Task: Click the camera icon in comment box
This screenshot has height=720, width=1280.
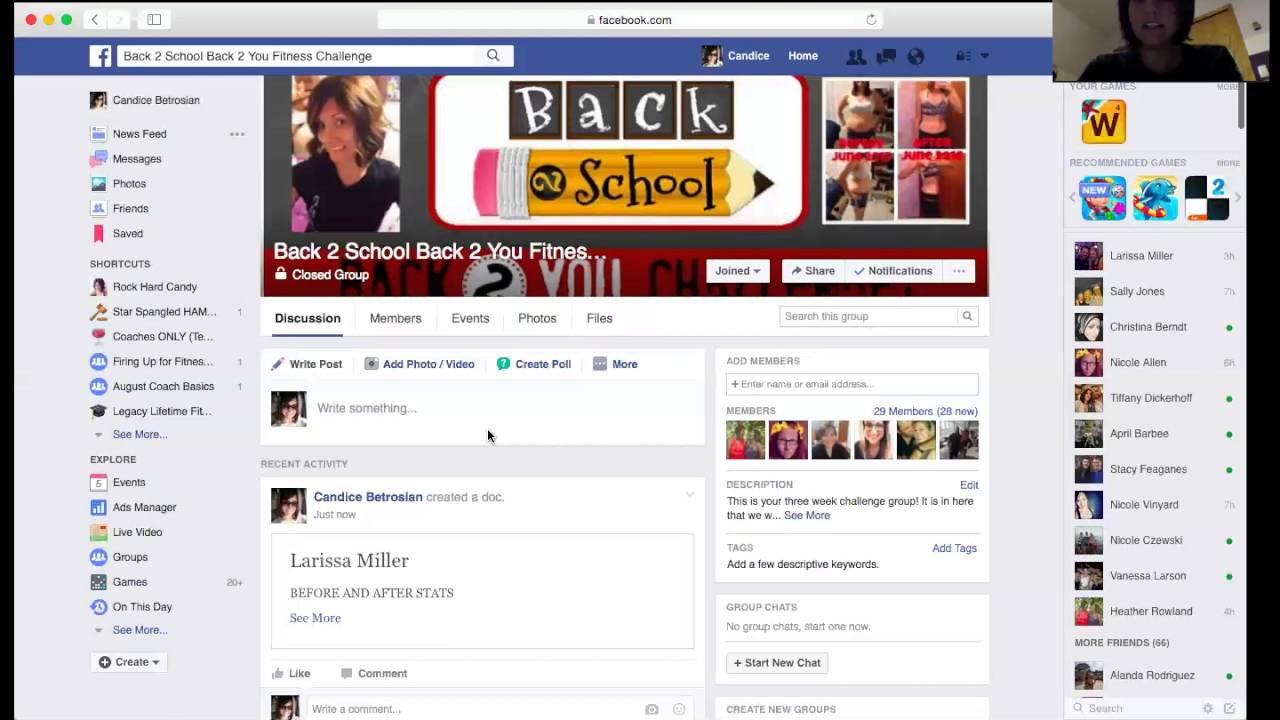Action: pos(652,709)
